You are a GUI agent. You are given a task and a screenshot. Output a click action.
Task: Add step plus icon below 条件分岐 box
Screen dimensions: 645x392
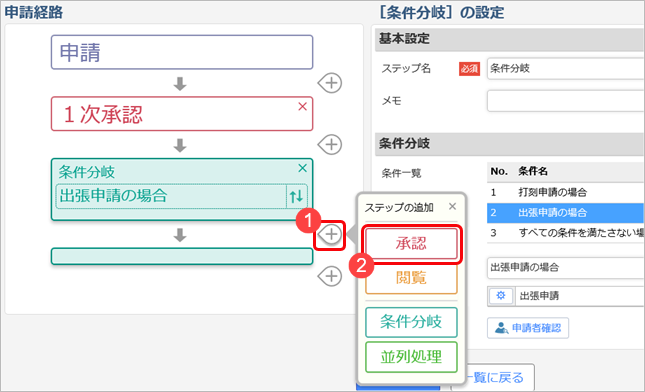[x=330, y=234]
